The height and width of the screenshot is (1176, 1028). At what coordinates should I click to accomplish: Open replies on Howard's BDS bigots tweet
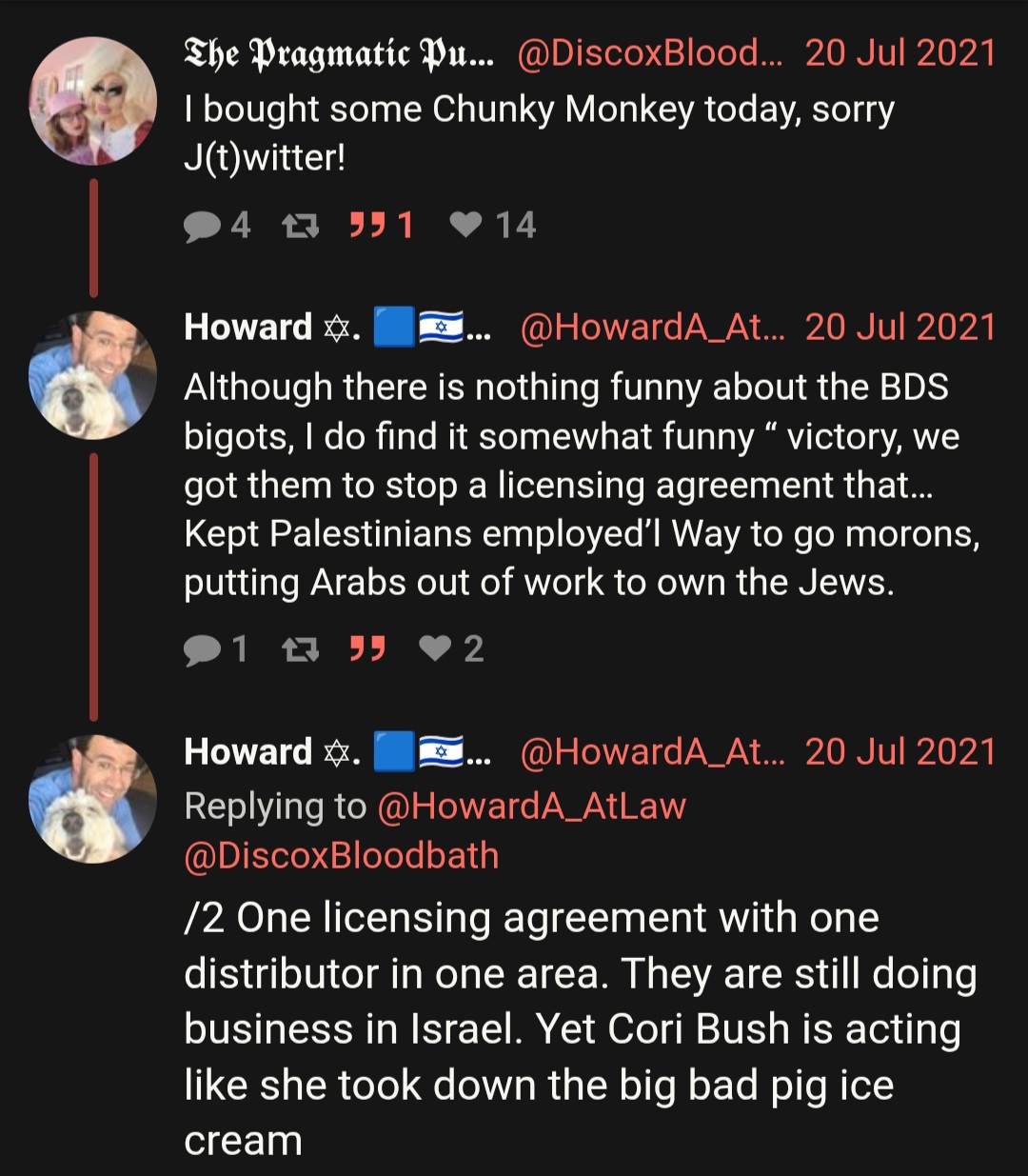pos(216,649)
